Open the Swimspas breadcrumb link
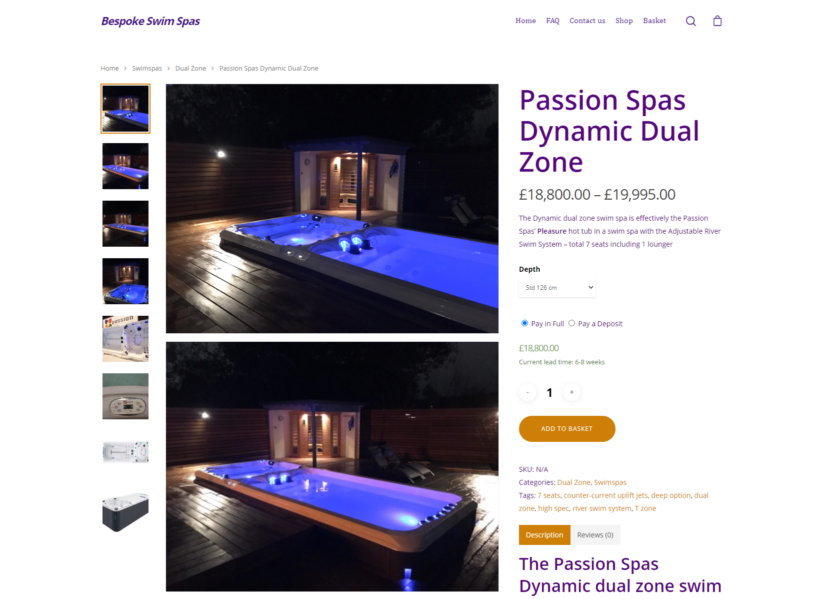This screenshot has width=820, height=599. point(147,69)
